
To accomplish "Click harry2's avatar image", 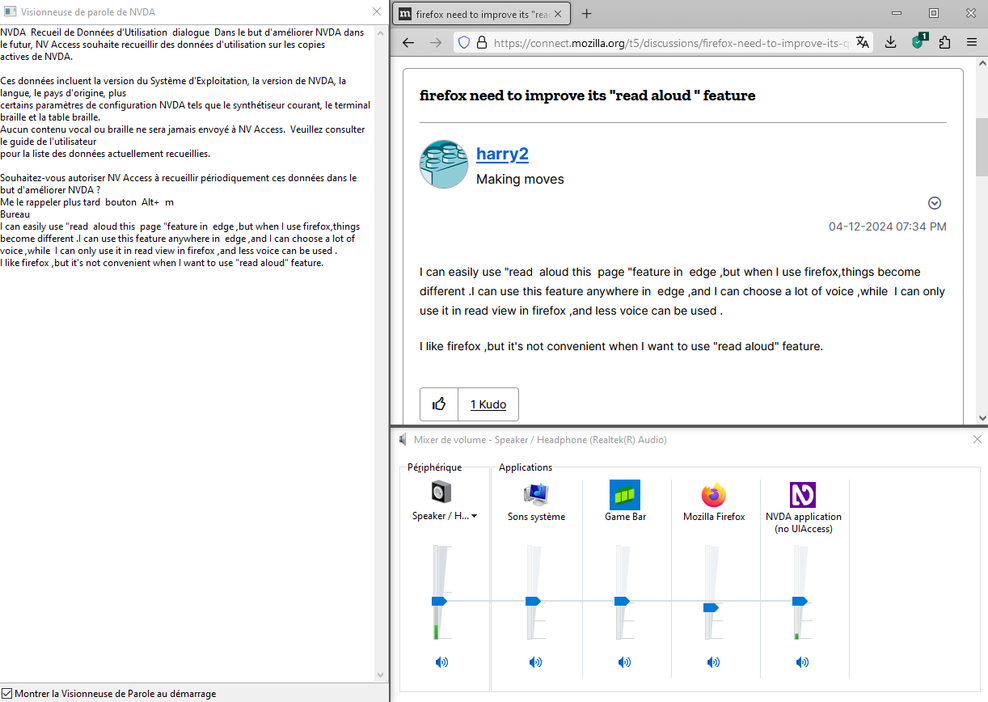I will pos(444,164).
